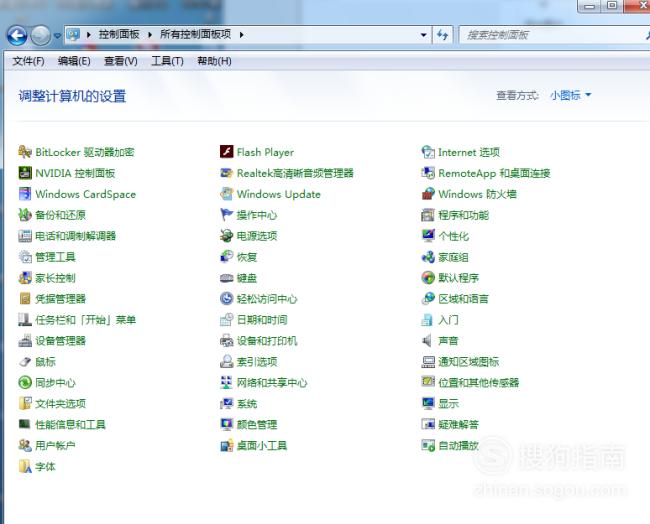Click the 所有控制面板项 breadcrumb
This screenshot has height=524, width=650.
[x=195, y=34]
